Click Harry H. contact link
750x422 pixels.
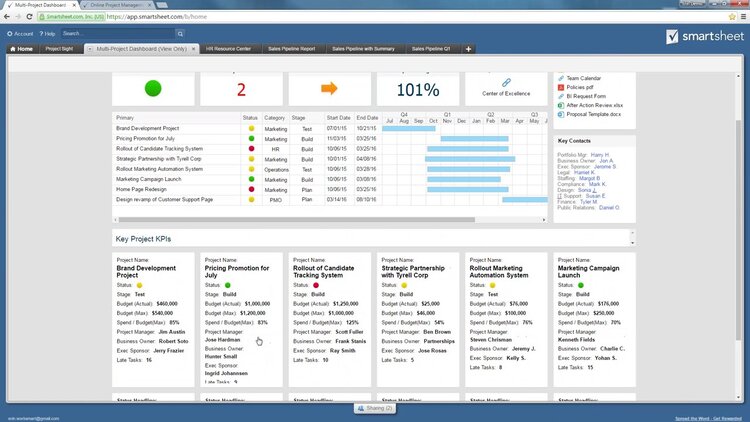(600, 155)
